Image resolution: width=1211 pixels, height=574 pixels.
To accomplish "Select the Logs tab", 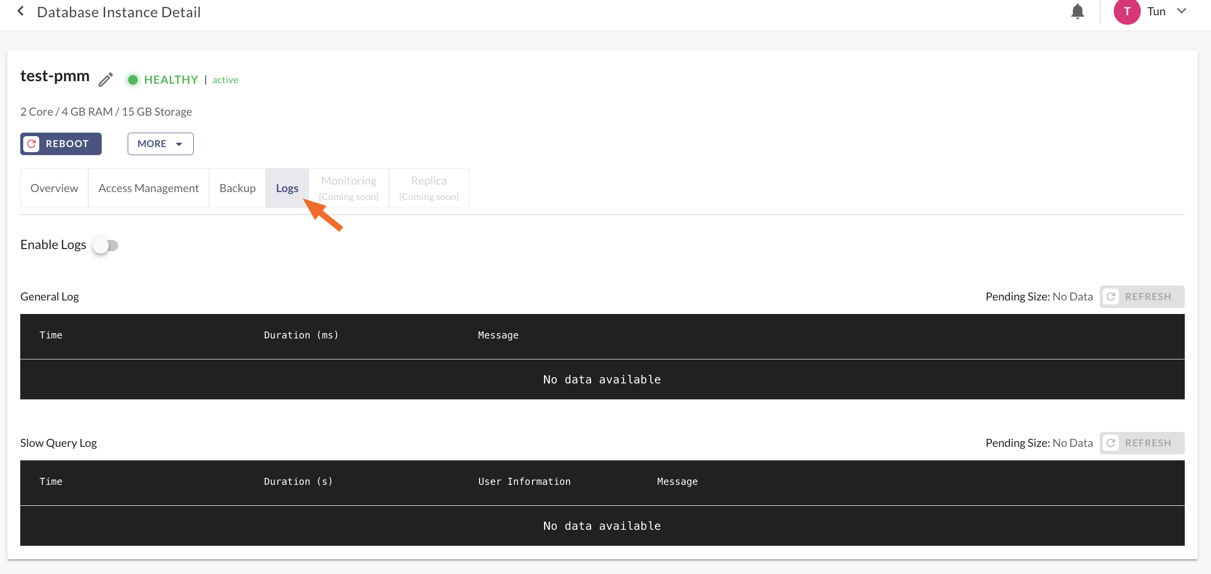I will 287,188.
